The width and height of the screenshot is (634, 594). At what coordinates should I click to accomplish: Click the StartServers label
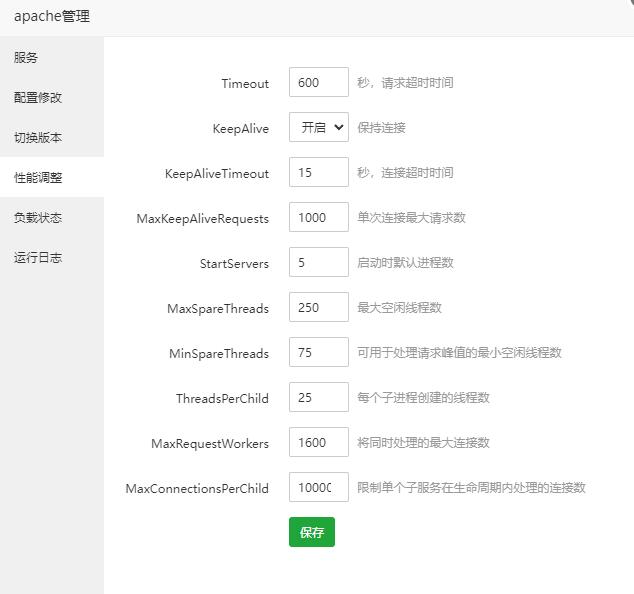click(234, 263)
